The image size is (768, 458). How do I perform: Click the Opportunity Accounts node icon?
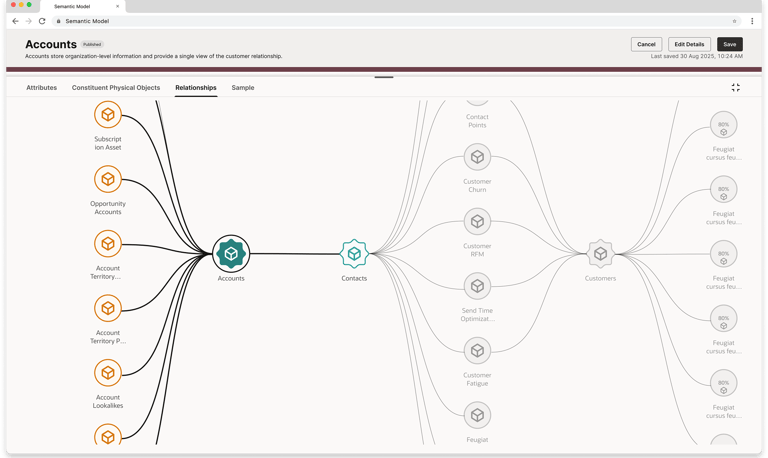(x=108, y=179)
